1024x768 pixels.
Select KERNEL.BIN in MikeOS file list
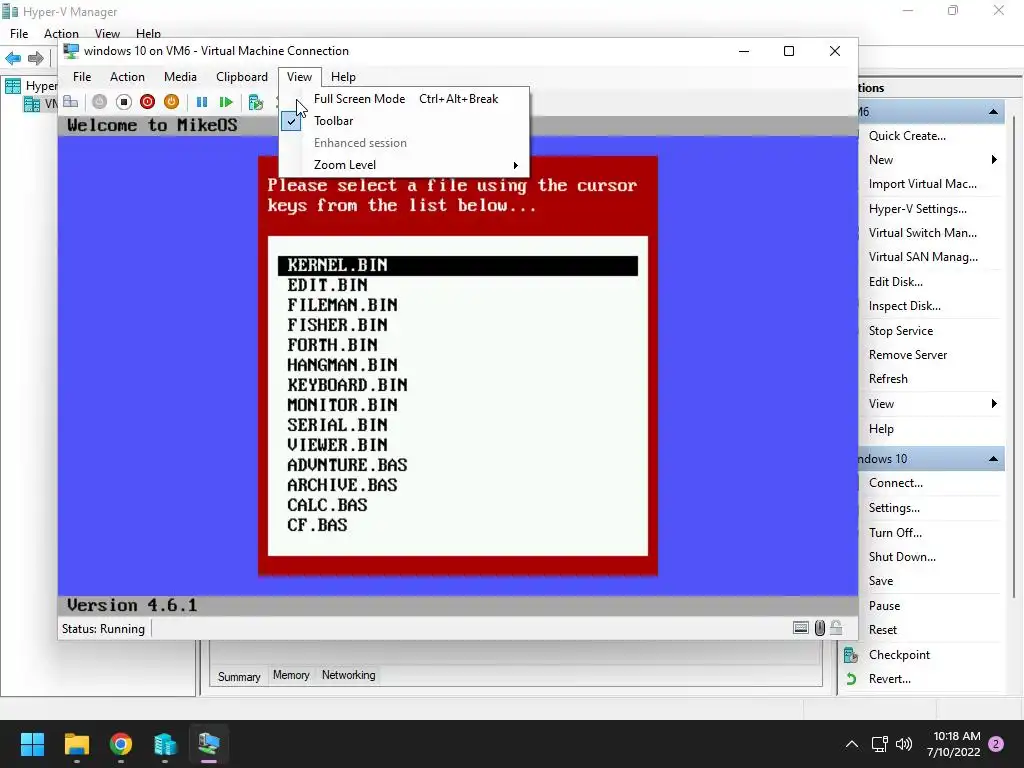pos(458,266)
